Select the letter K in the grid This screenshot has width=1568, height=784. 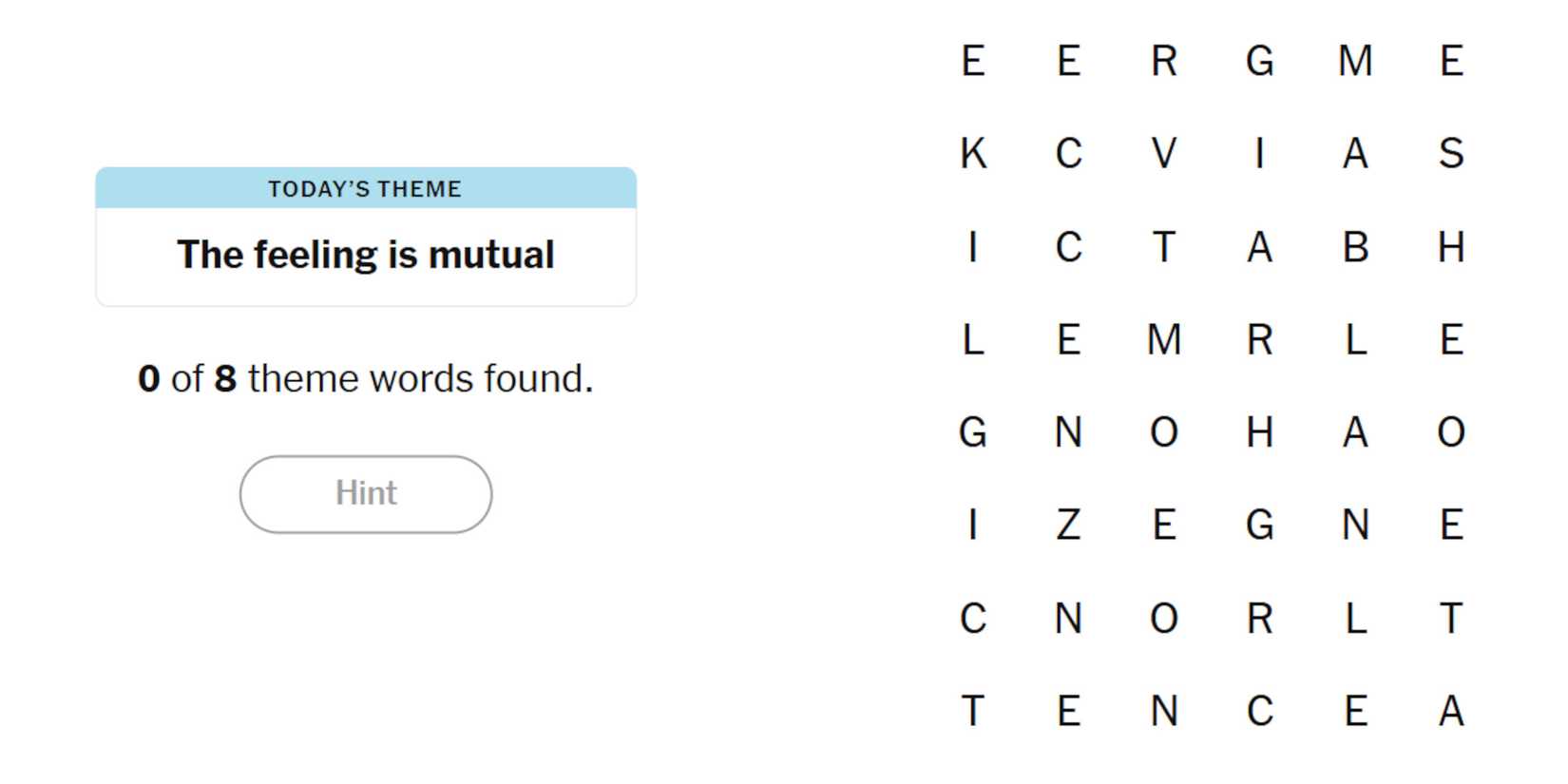pos(972,153)
